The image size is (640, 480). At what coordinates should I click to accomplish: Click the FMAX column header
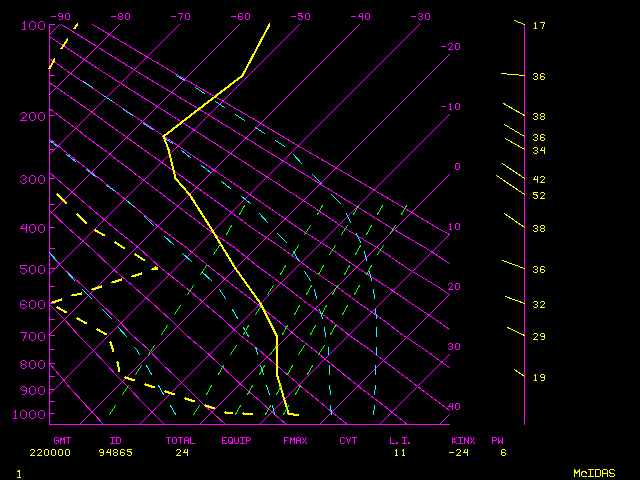pos(294,440)
